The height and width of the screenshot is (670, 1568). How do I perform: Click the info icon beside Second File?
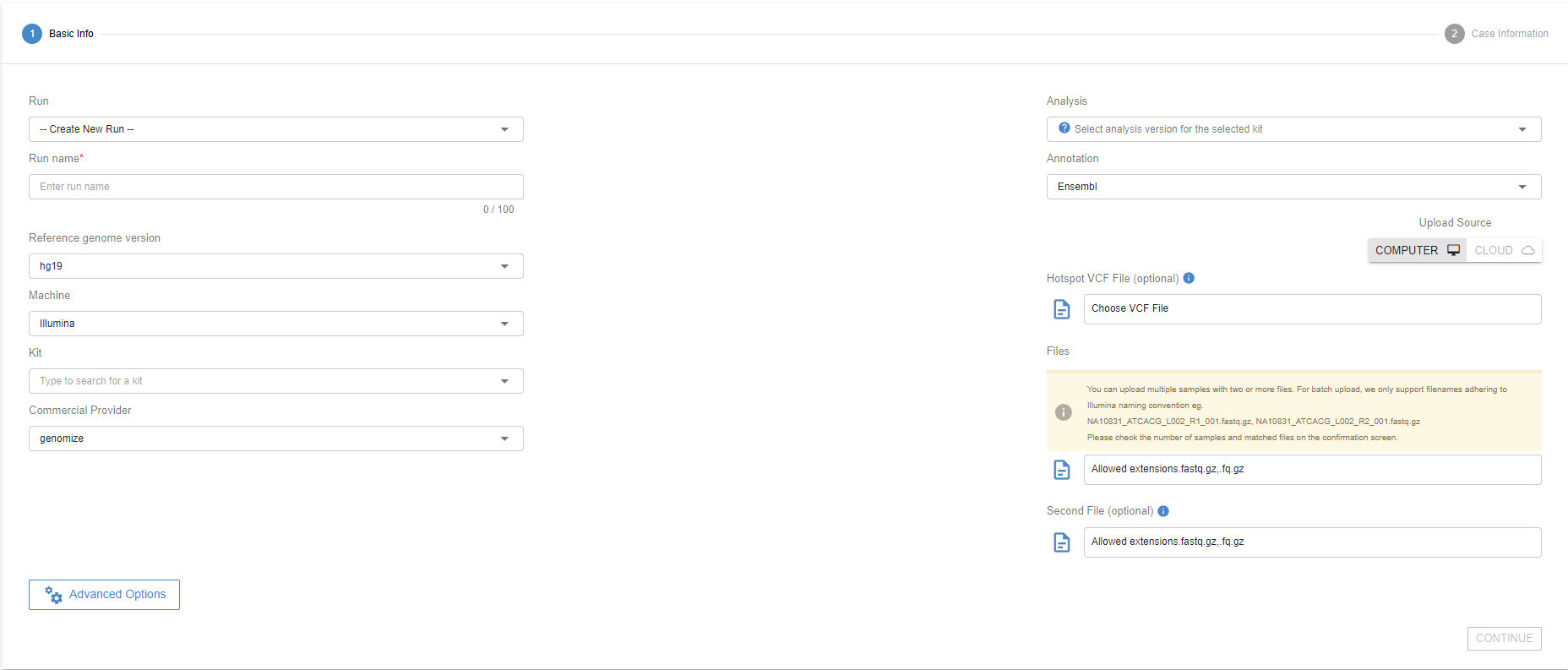[x=1163, y=511]
